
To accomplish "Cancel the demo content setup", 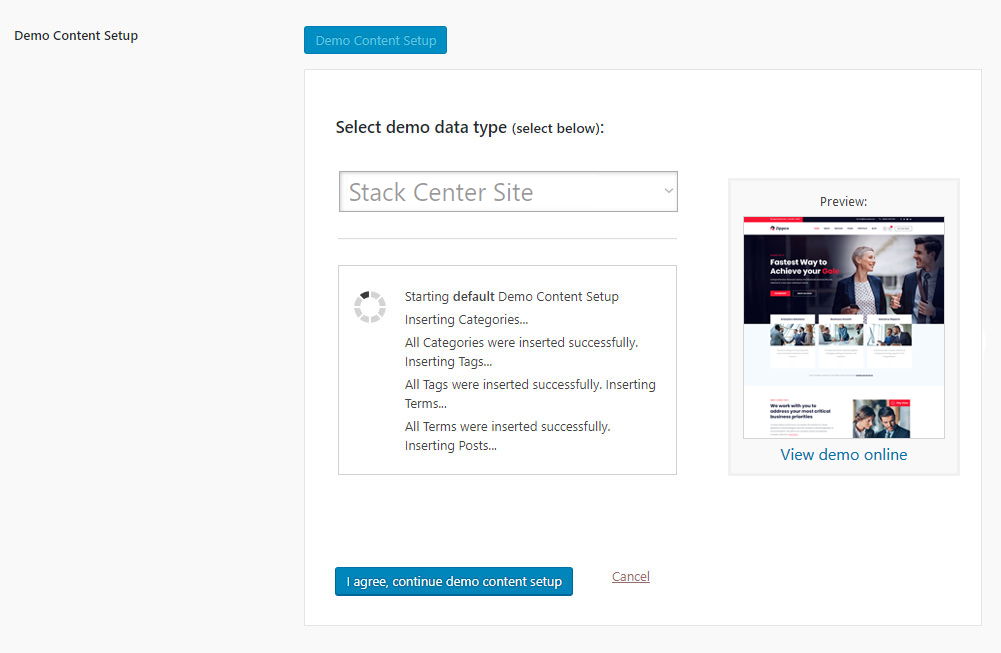I will click(631, 576).
